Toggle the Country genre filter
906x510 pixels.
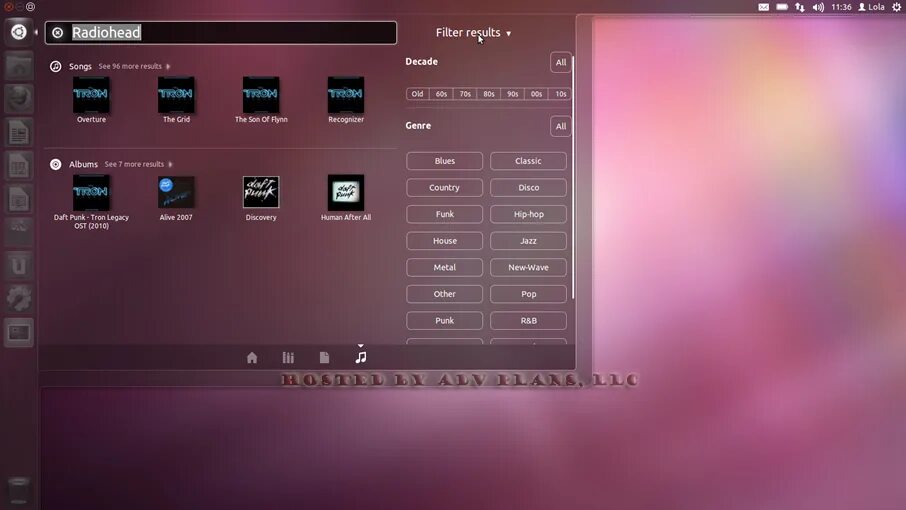[444, 188]
